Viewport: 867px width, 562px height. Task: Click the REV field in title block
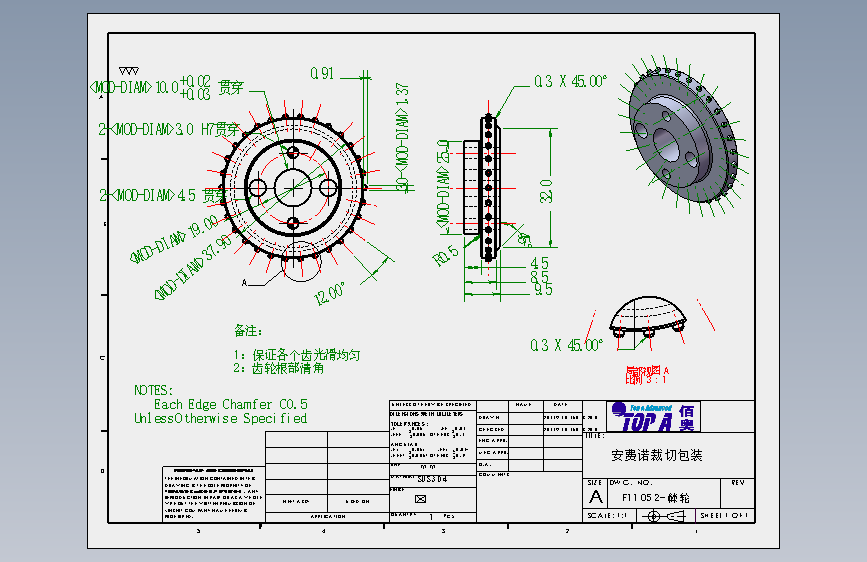738,482
